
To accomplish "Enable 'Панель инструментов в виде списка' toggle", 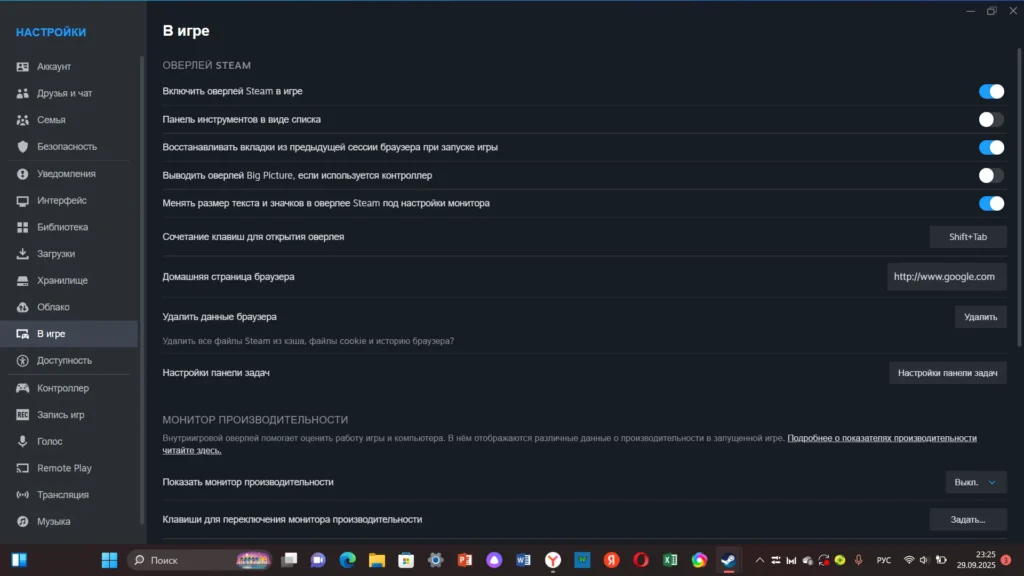I will (x=990, y=120).
